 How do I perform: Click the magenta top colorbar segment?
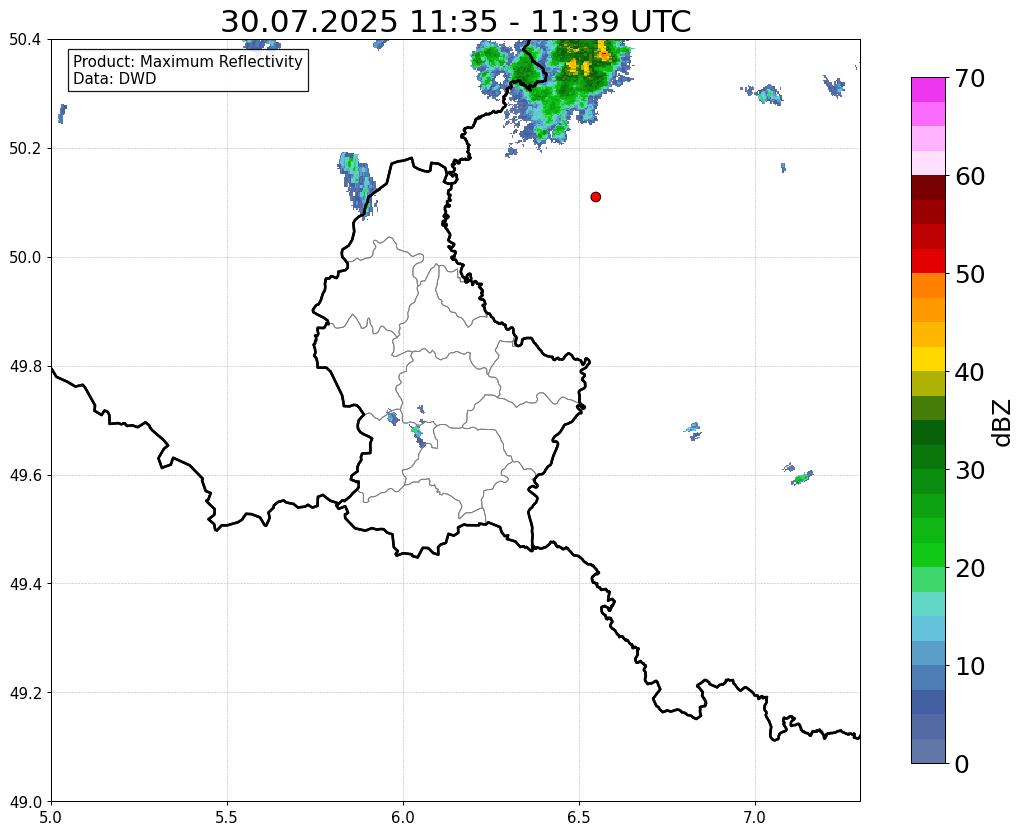click(x=928, y=90)
